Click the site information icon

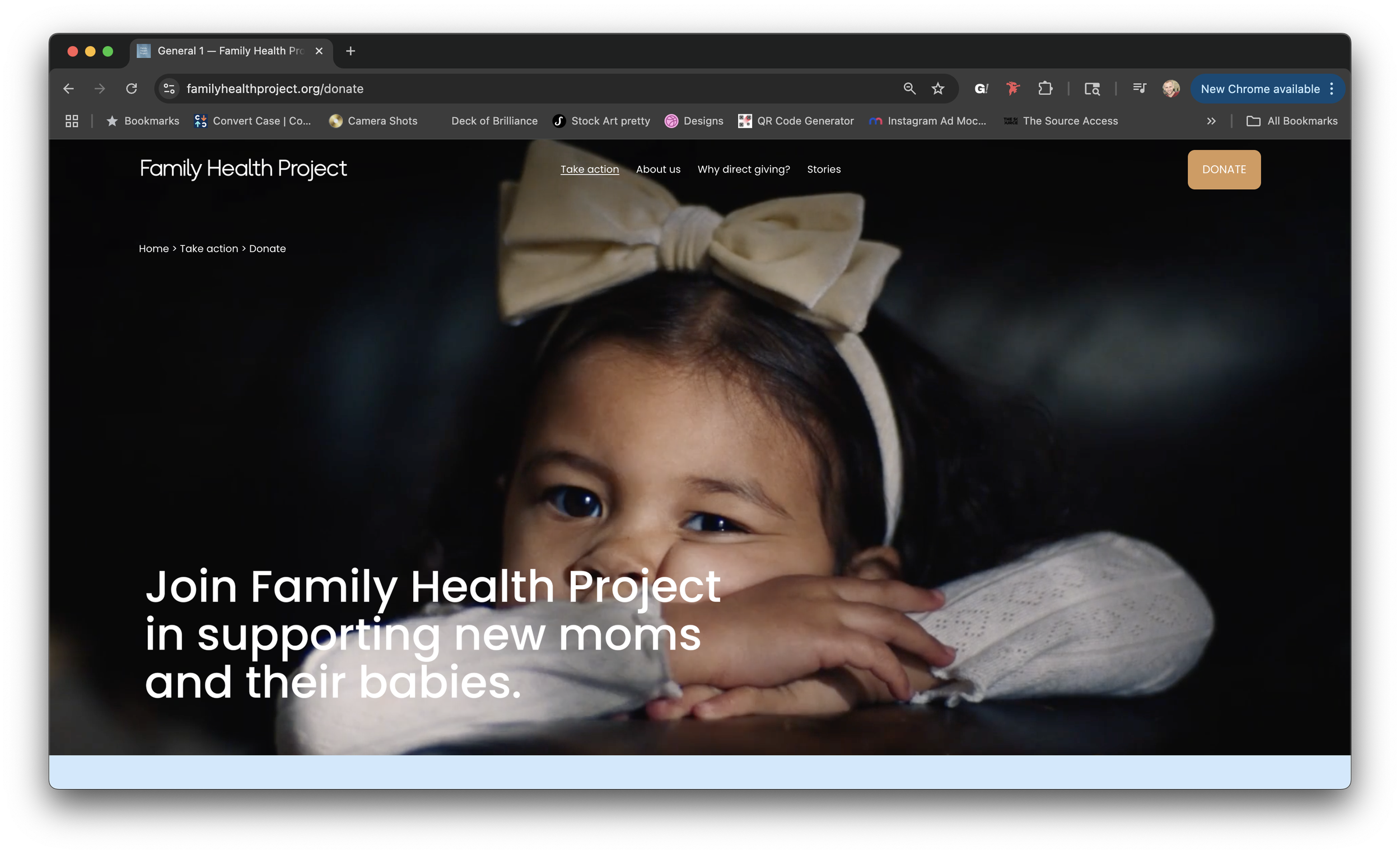coord(169,88)
